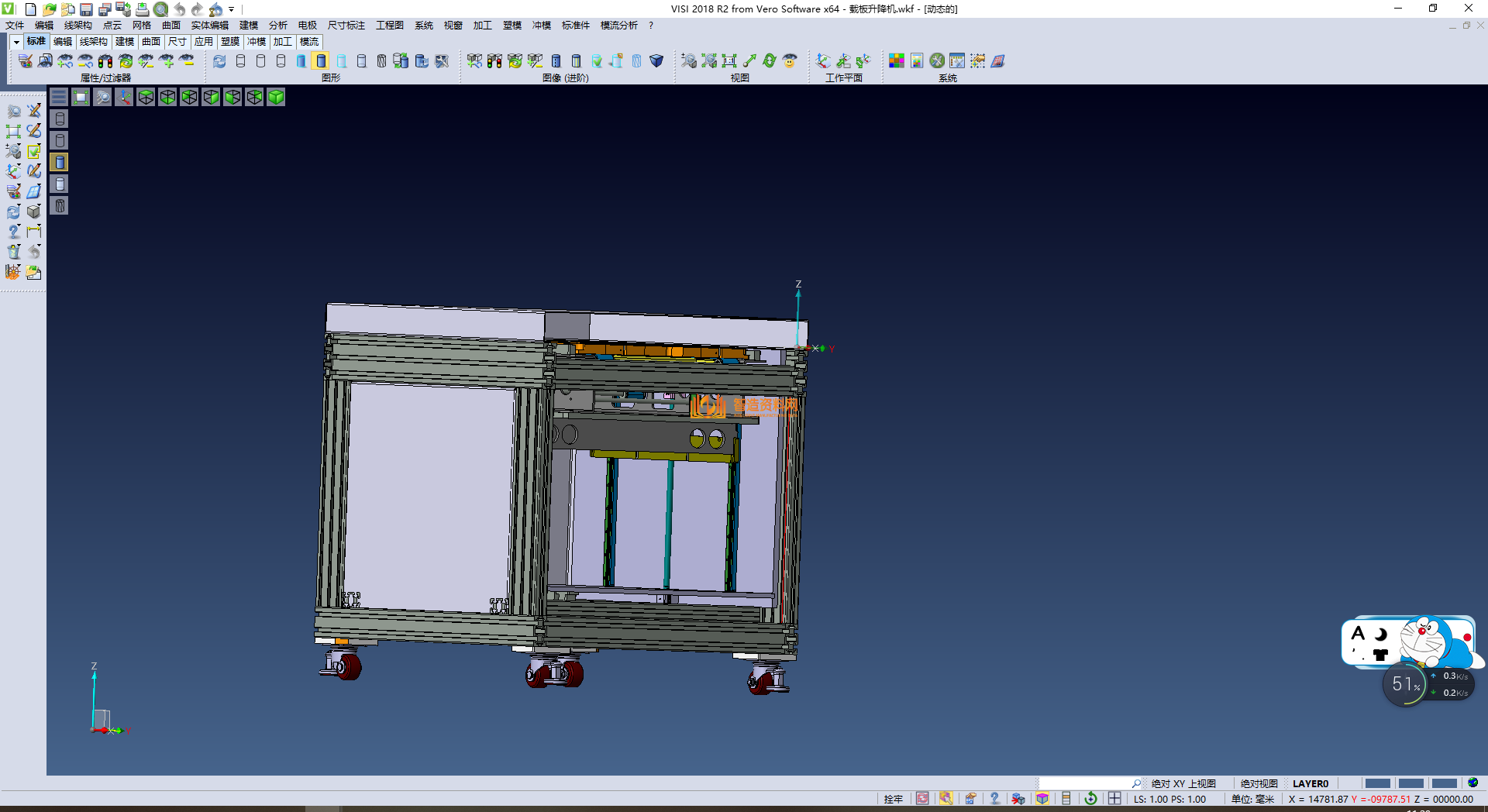Open the quick access toolbar customize arrow

[232, 9]
